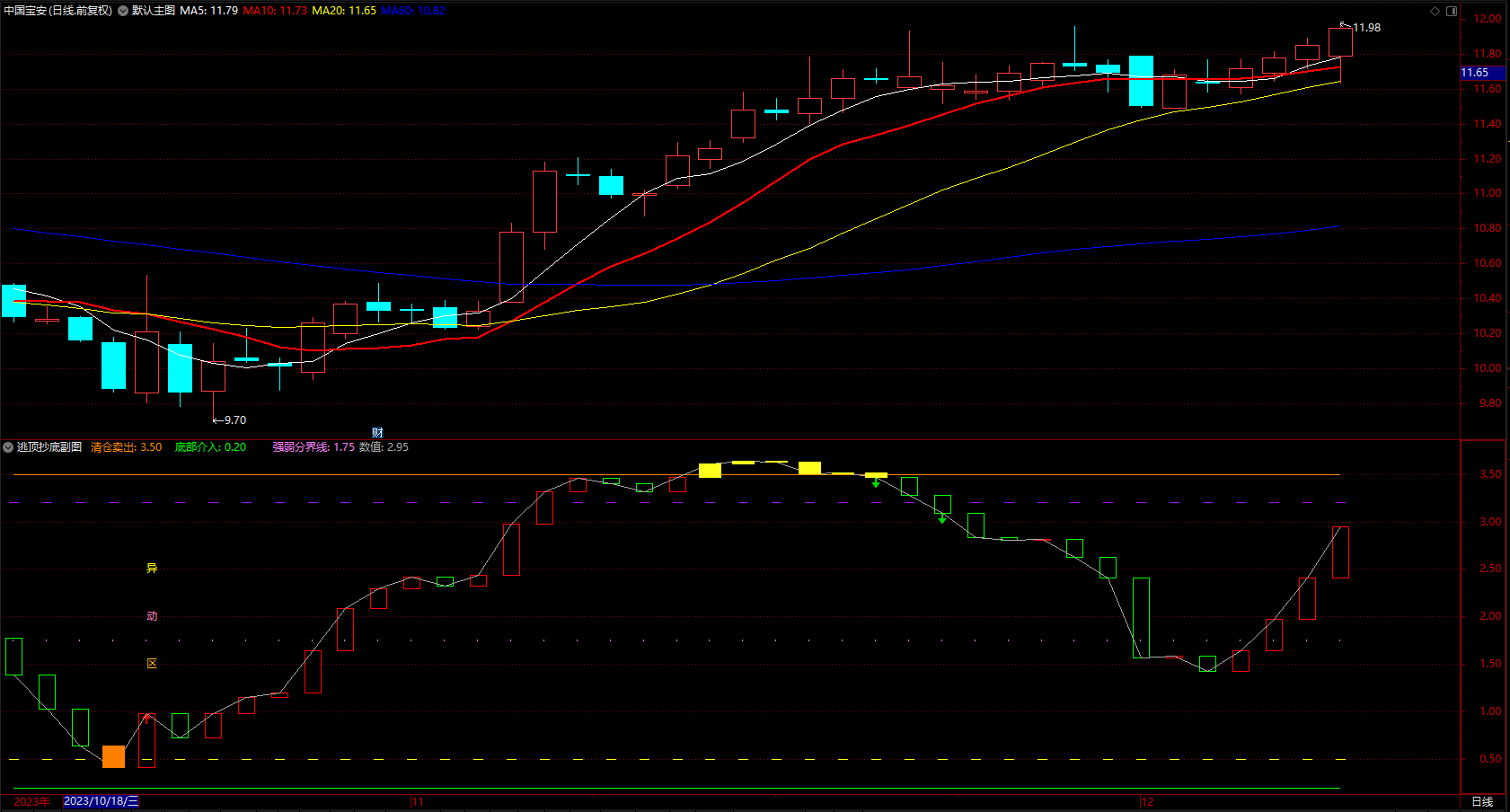
Task: Click the 日线 period button at bottom right
Action: (1482, 801)
